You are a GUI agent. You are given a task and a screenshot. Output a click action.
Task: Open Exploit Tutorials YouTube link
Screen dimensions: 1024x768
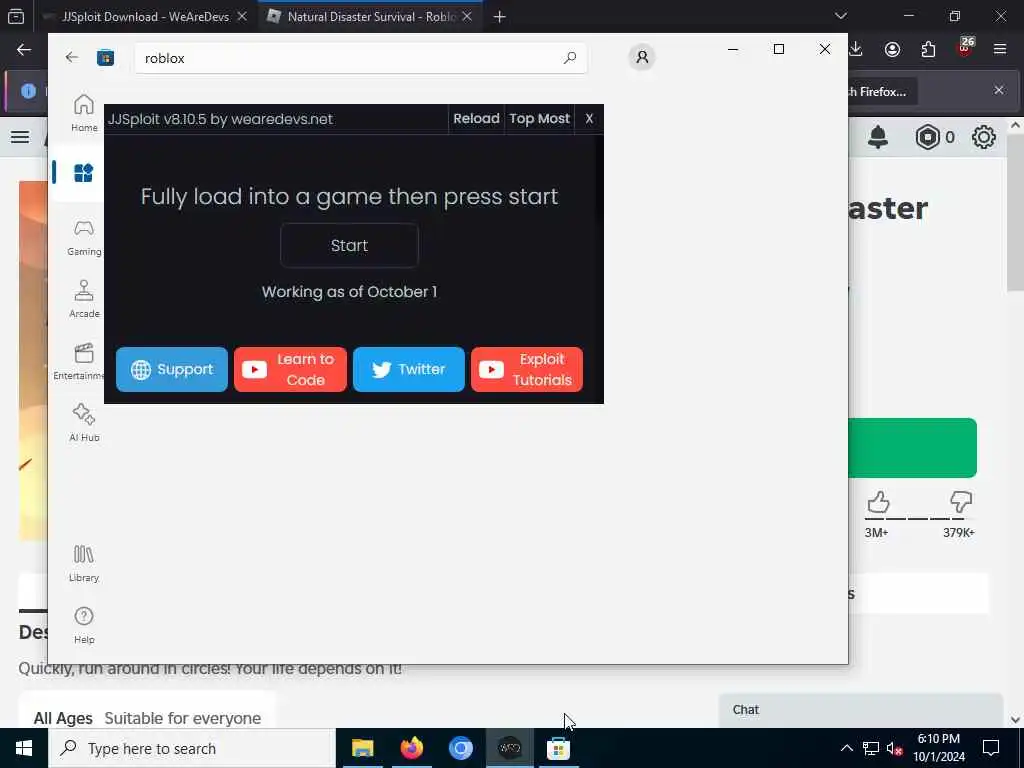click(x=527, y=370)
